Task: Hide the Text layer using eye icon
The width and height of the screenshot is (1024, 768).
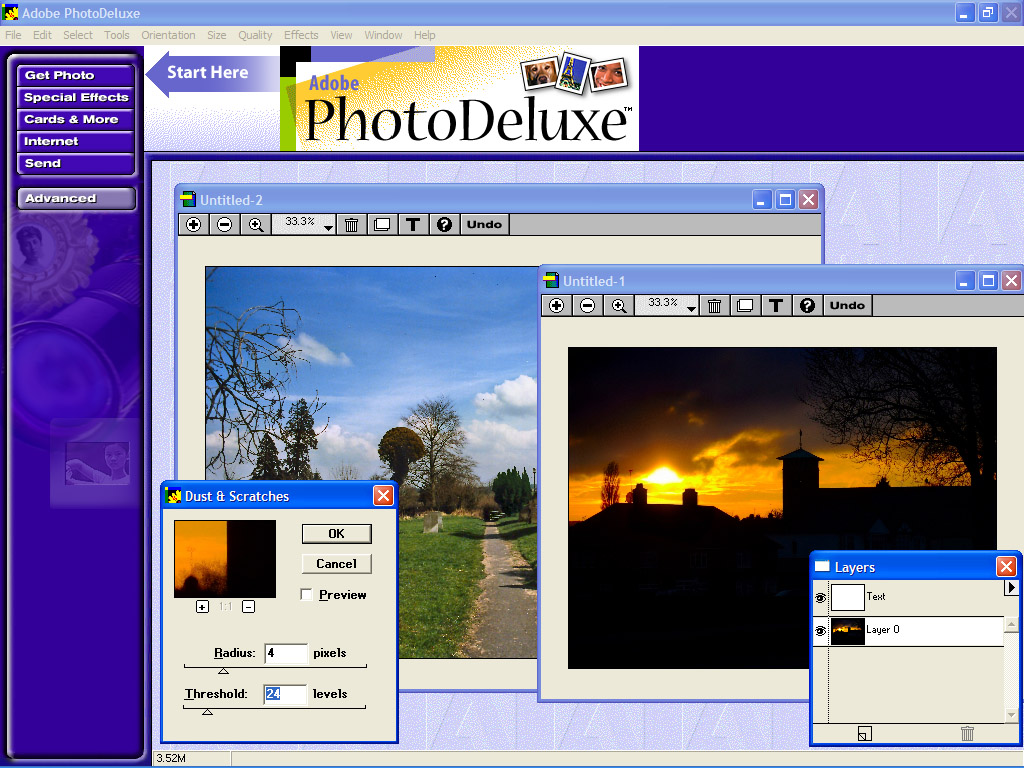Action: pos(820,598)
